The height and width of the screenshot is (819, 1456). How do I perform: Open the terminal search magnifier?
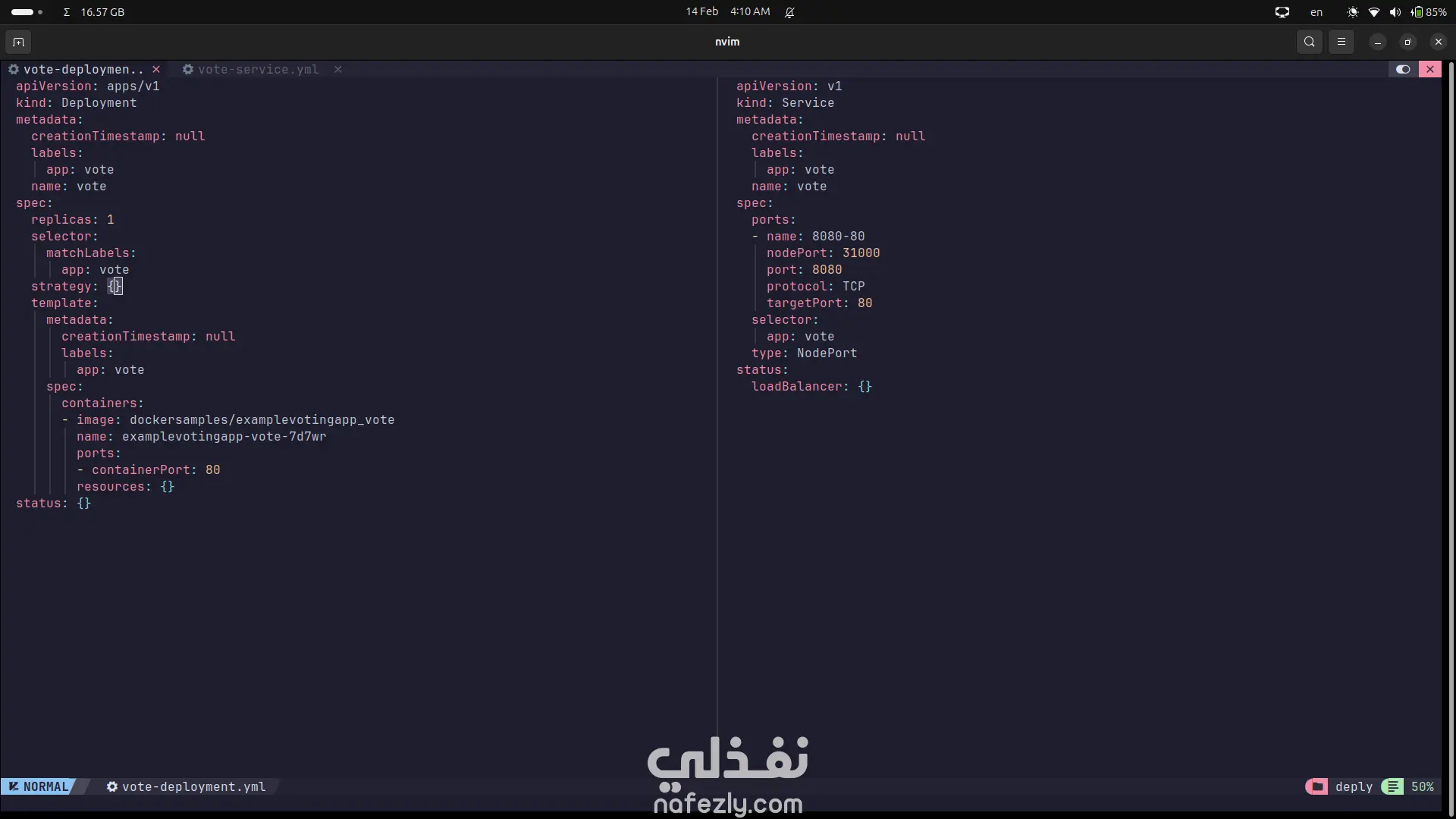pos(1309,42)
